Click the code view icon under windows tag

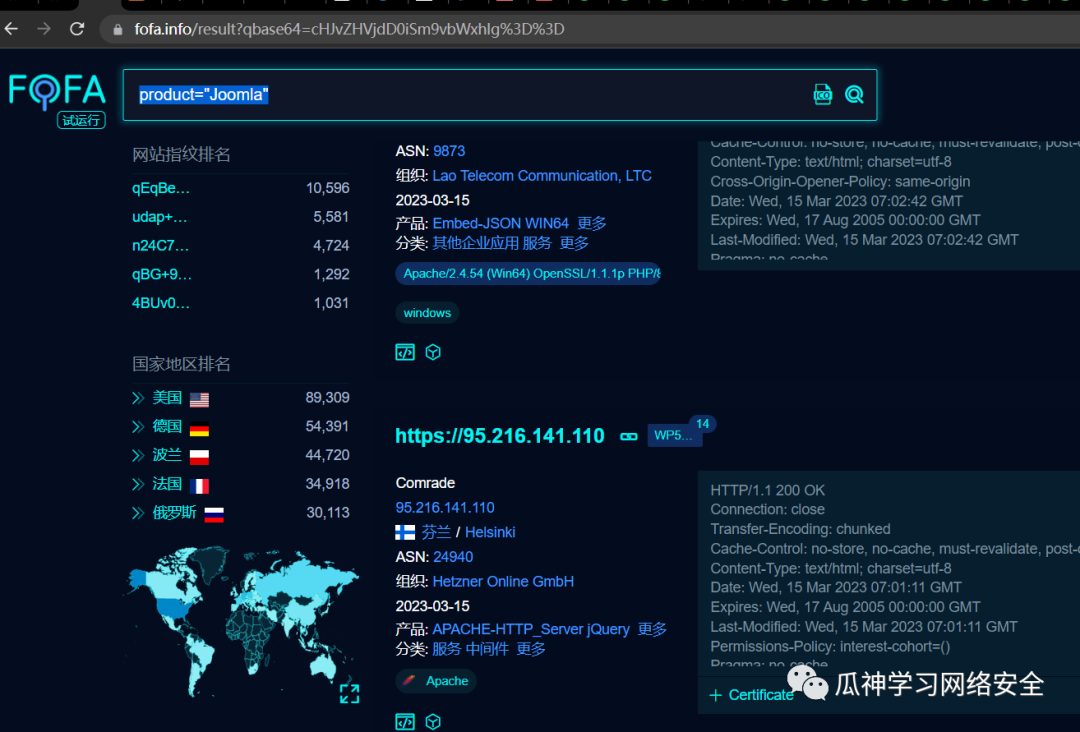coord(405,352)
